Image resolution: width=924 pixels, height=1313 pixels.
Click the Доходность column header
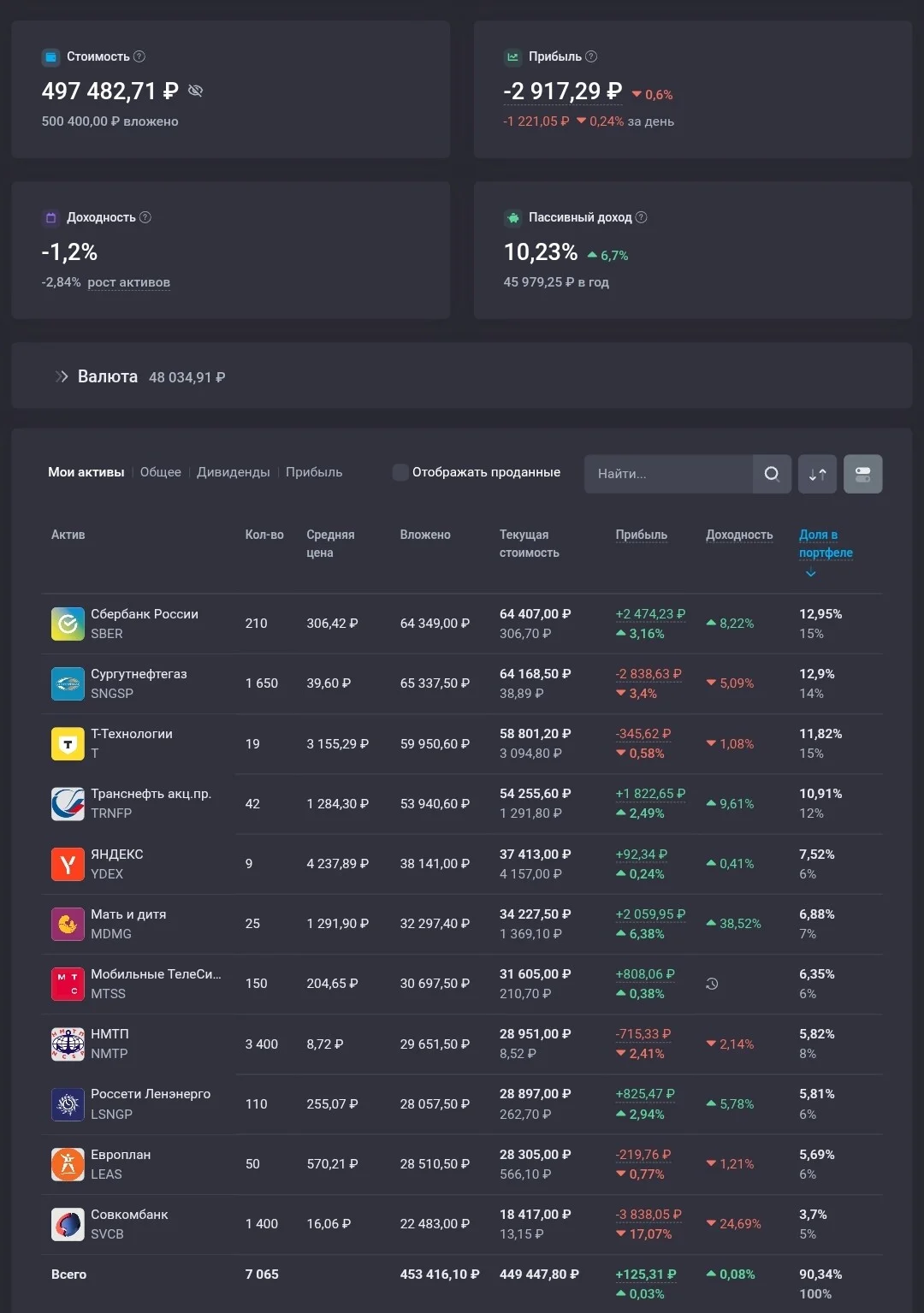(x=739, y=535)
